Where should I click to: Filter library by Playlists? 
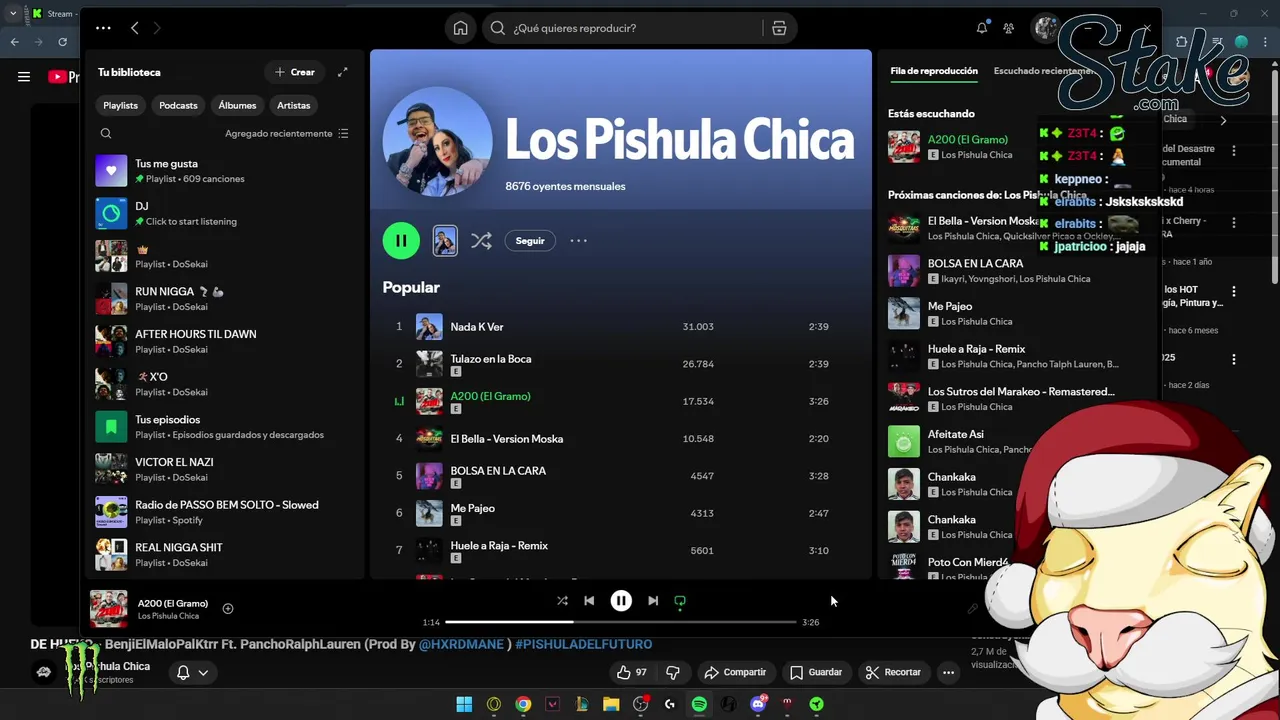click(x=121, y=105)
